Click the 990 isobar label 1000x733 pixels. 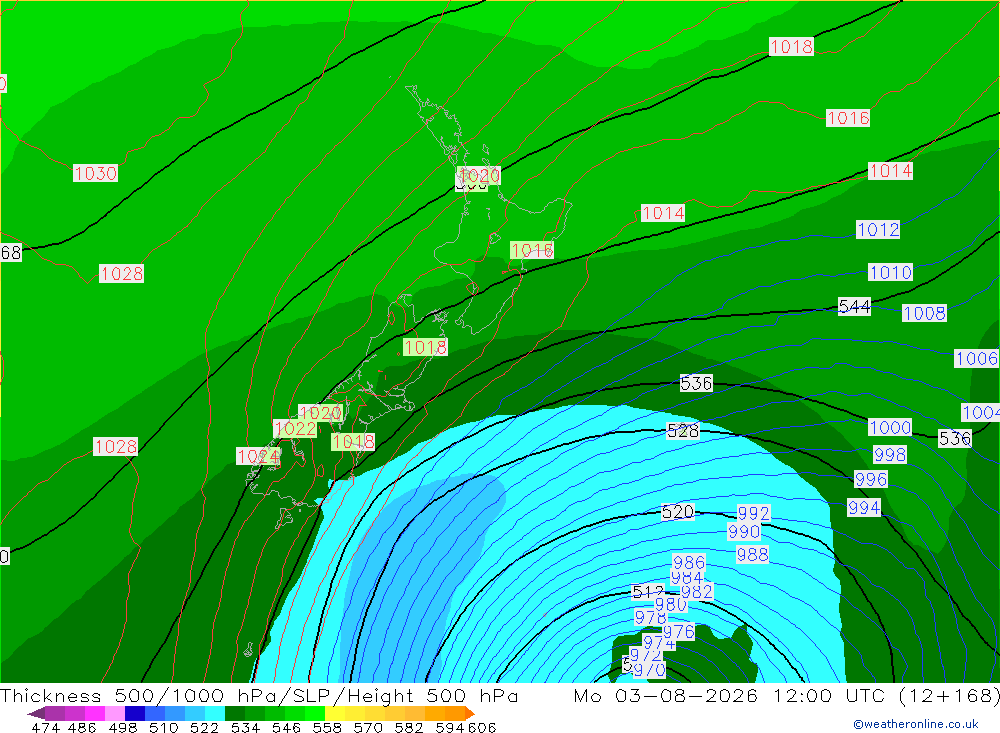[744, 531]
